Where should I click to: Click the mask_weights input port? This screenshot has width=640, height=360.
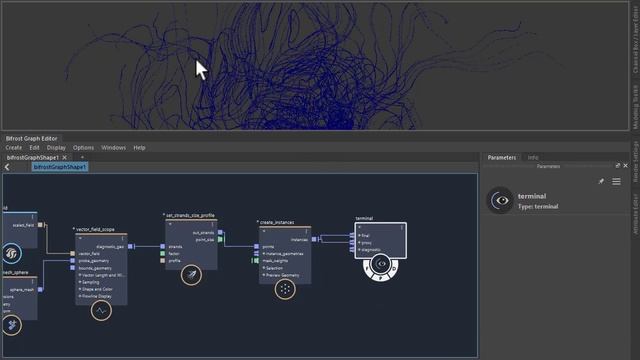click(x=256, y=260)
